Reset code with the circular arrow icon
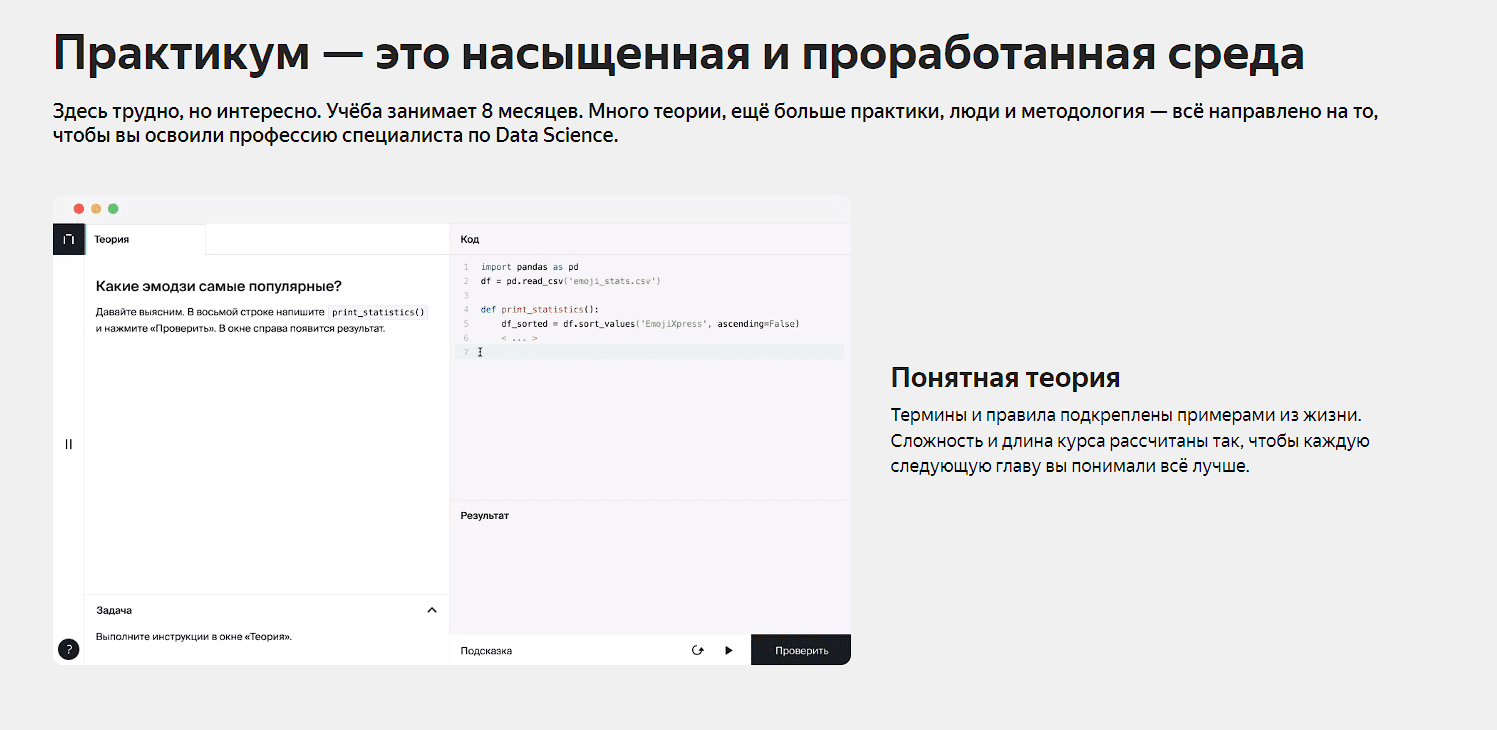Screen dimensions: 1497x730 click(698, 651)
